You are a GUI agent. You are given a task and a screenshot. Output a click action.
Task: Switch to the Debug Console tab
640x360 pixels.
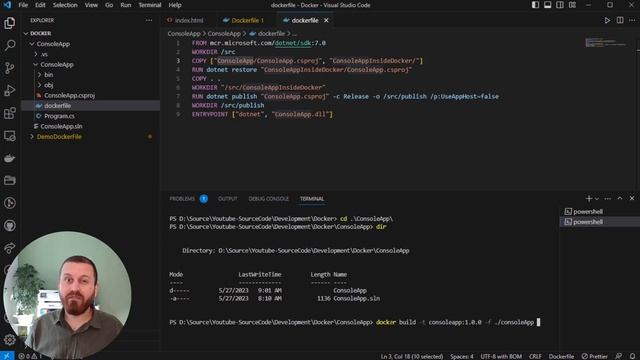point(269,199)
